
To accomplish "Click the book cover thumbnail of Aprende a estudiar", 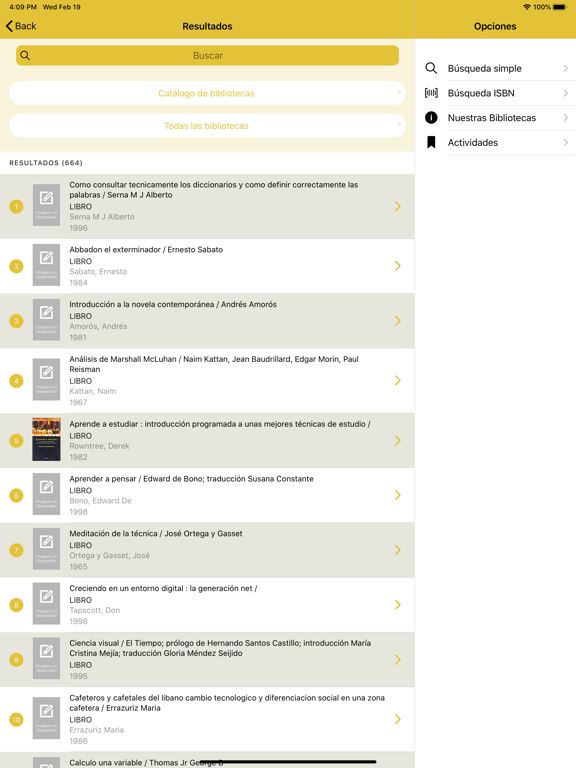I will (x=47, y=439).
